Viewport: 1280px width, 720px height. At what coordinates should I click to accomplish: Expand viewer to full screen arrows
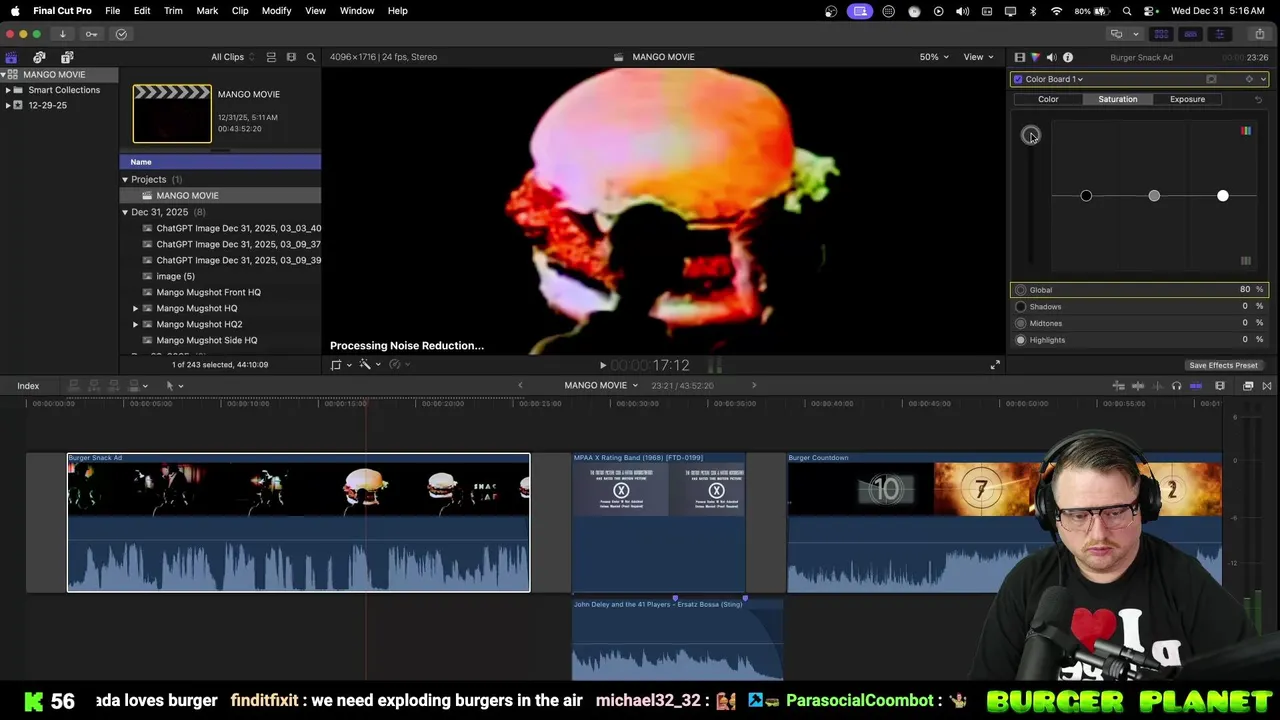click(995, 365)
